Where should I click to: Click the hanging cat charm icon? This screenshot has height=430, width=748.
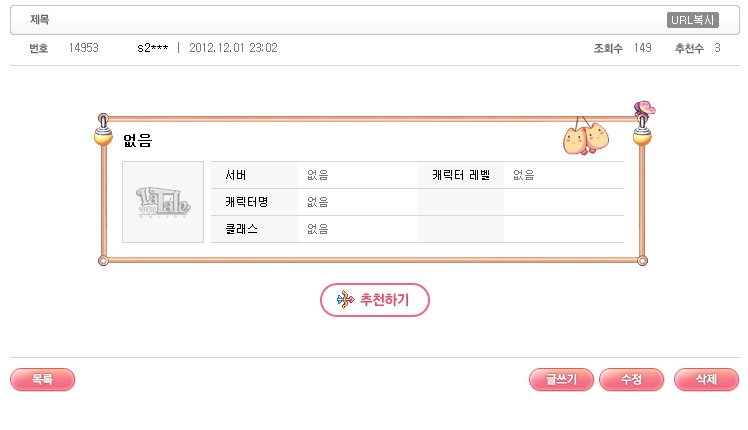click(586, 137)
